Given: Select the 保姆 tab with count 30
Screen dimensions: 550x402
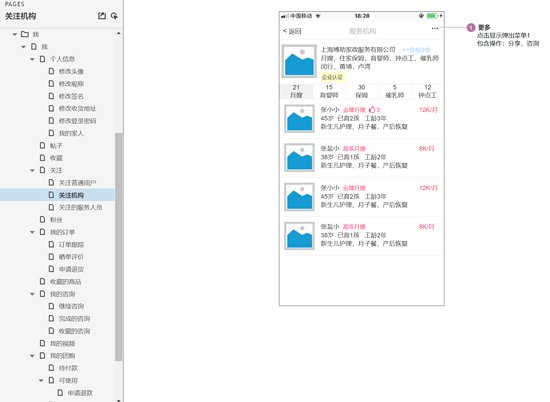Looking at the screenshot, I should 362,91.
